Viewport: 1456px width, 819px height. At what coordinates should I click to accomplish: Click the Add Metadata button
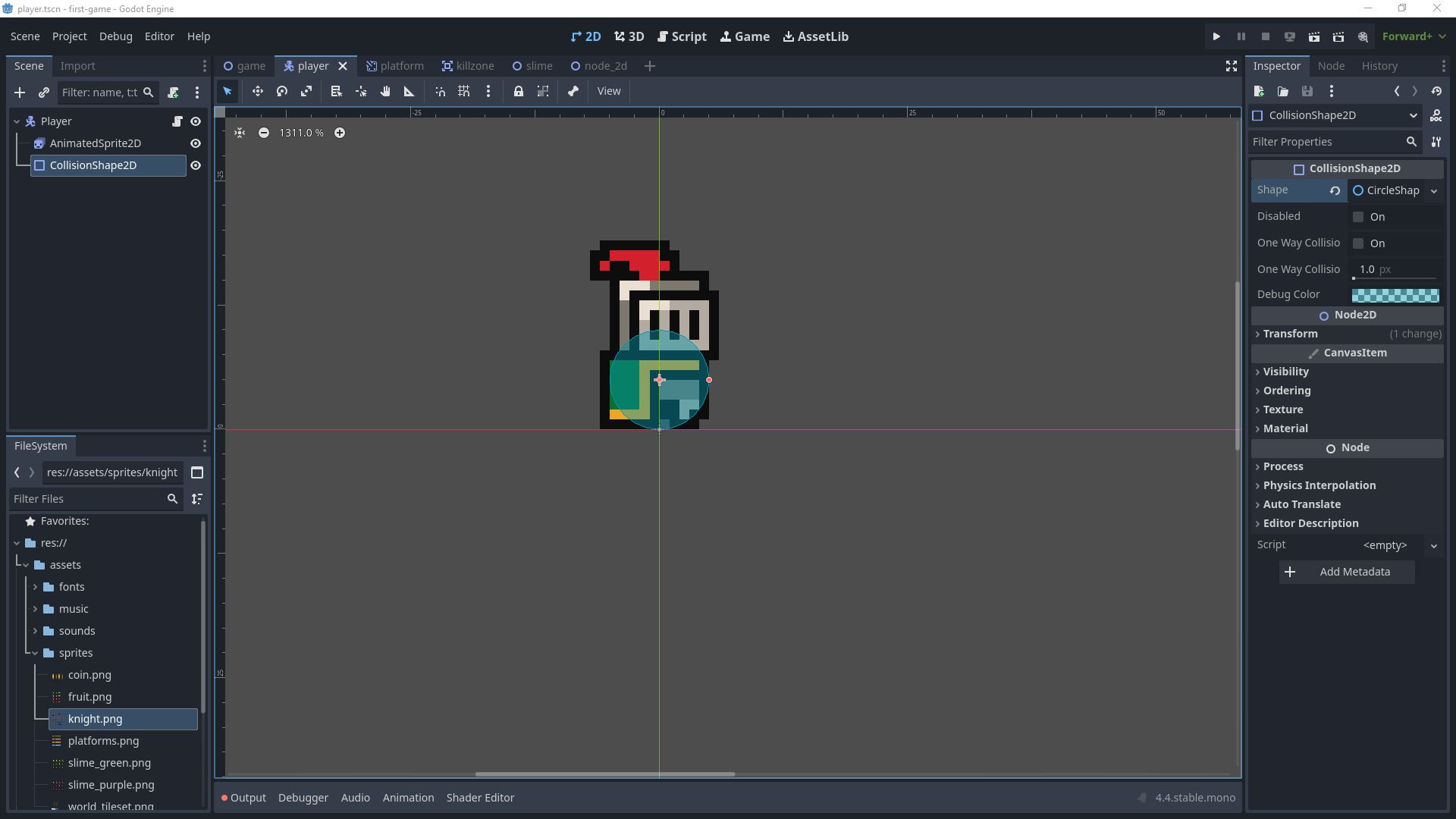[1347, 572]
